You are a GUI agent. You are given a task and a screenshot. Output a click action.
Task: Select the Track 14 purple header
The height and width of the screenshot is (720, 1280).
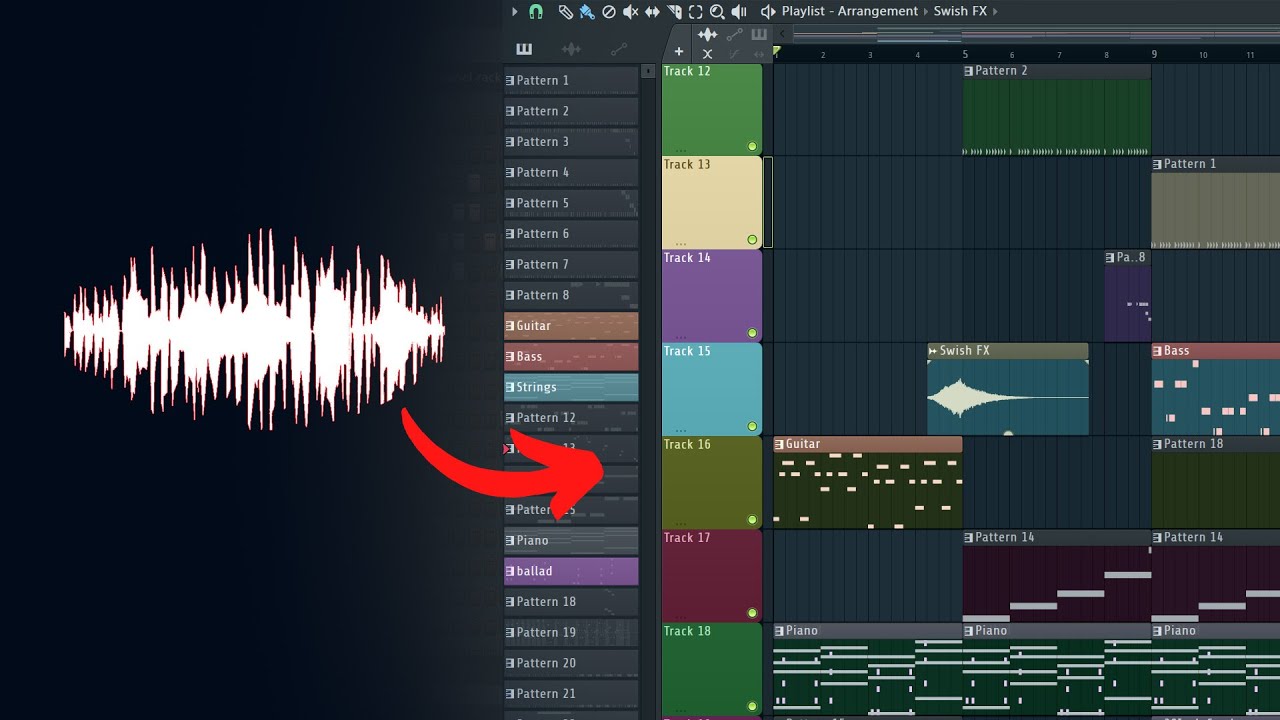coord(712,296)
